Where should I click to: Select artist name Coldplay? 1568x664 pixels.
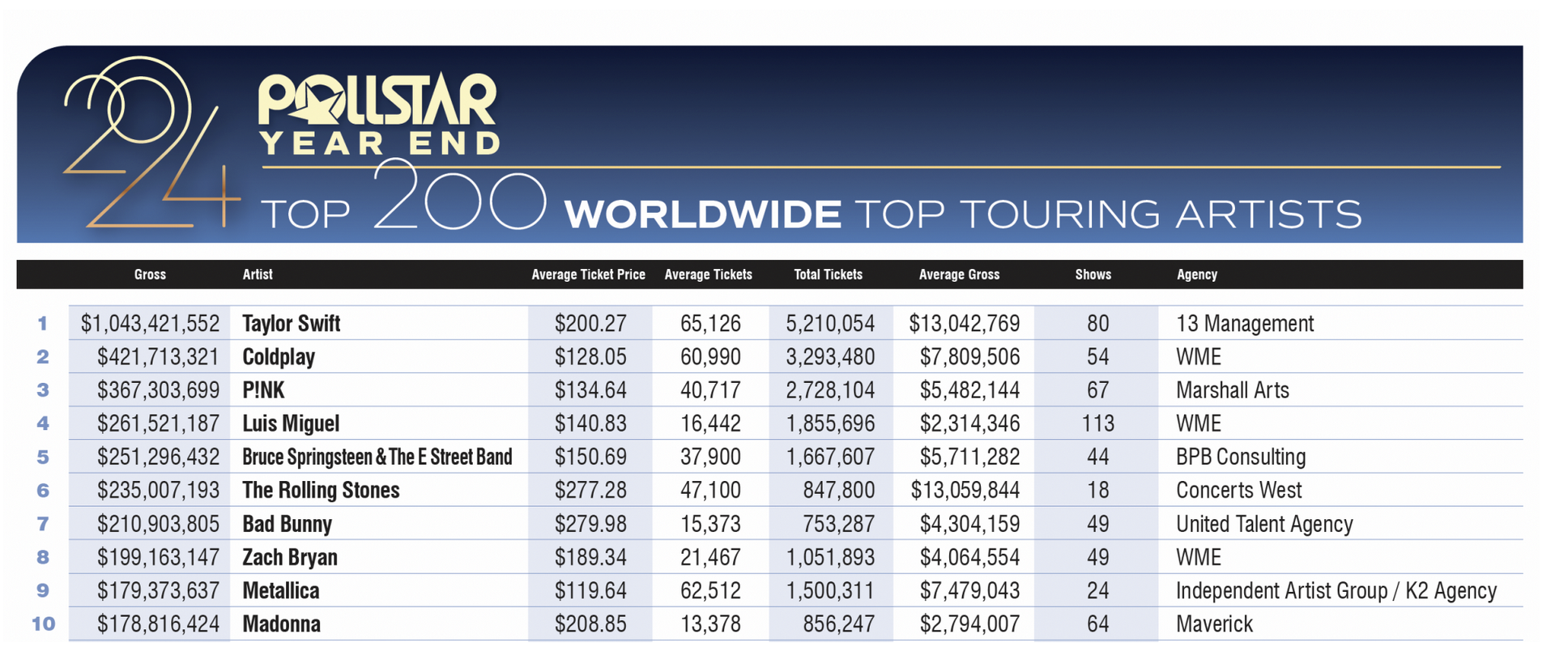279,357
